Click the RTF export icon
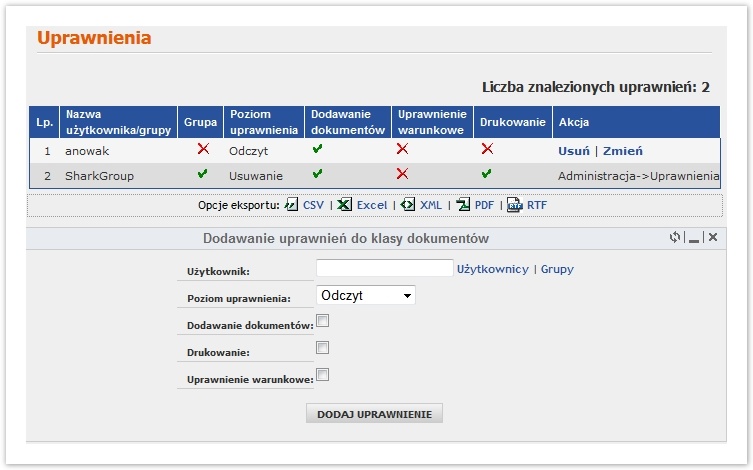 tap(514, 205)
